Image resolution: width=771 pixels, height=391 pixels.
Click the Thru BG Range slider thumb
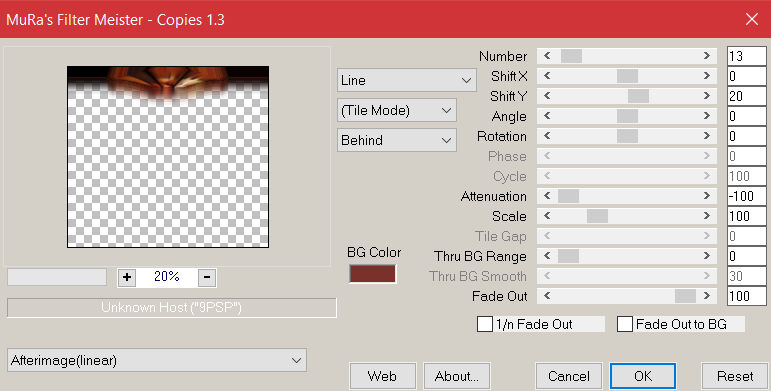click(568, 256)
